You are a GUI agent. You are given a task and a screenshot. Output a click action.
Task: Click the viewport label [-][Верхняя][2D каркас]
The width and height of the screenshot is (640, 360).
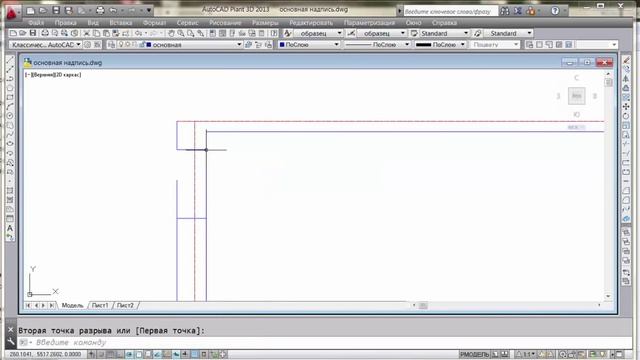point(53,75)
